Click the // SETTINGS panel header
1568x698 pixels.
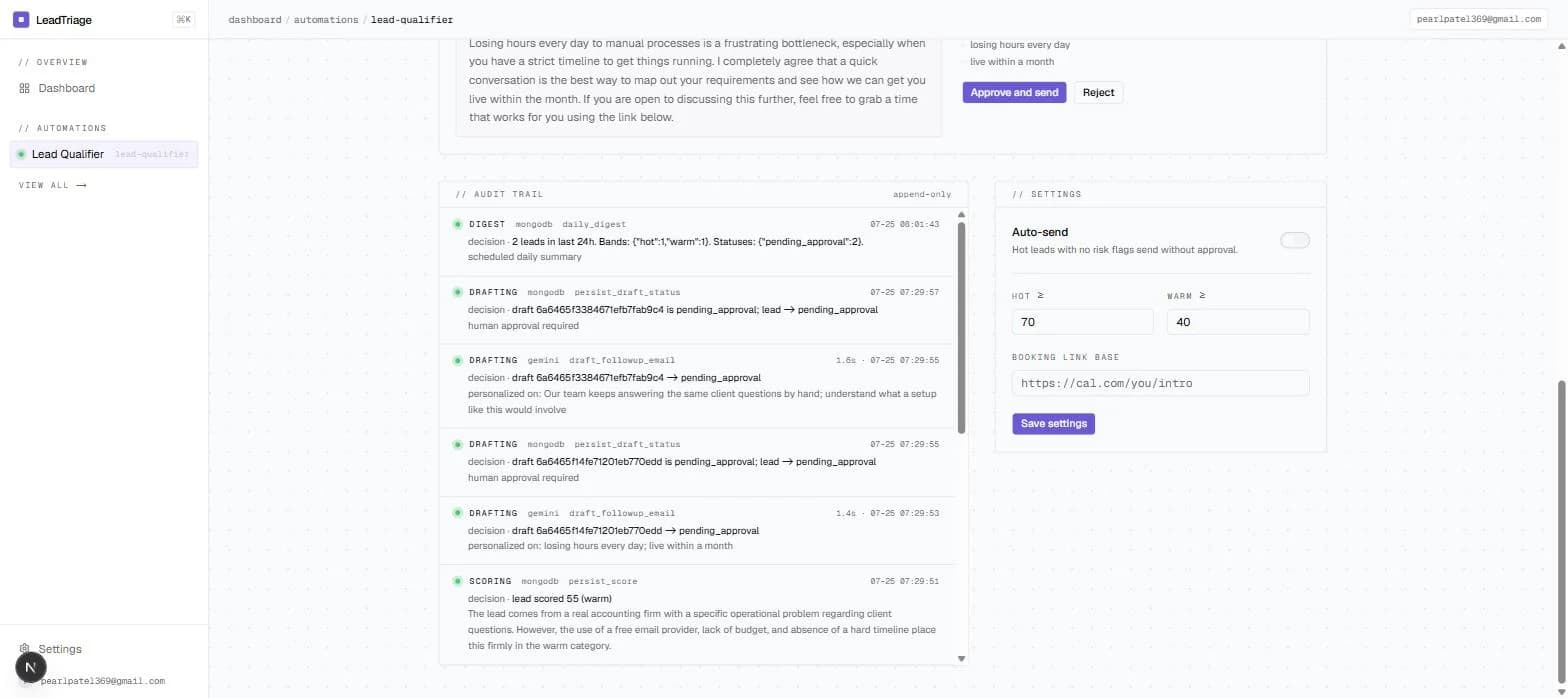pos(1046,194)
